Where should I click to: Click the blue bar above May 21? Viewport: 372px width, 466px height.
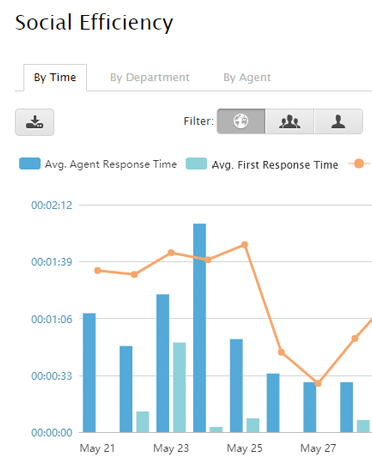pyautogui.click(x=89, y=373)
